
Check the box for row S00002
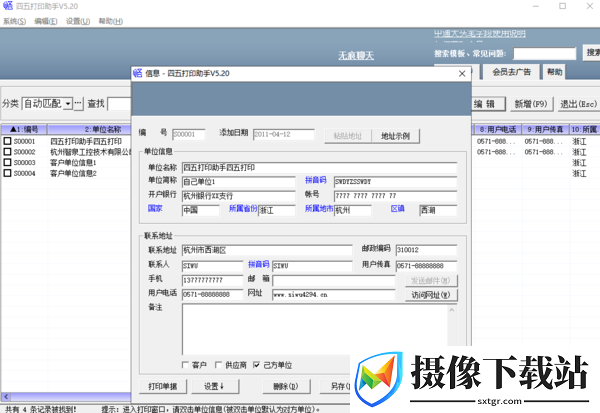click(7, 152)
